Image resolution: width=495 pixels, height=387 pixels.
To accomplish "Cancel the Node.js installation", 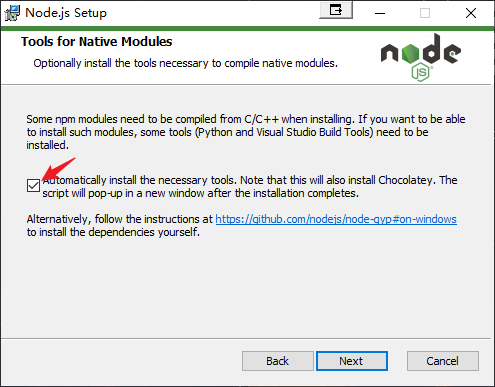I will coord(443,361).
